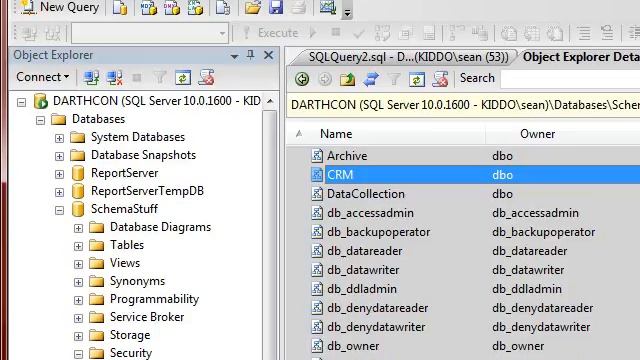This screenshot has width=640, height=360.
Task: Click the Analysis Services XMLA Query icon
Action: (x=195, y=7)
